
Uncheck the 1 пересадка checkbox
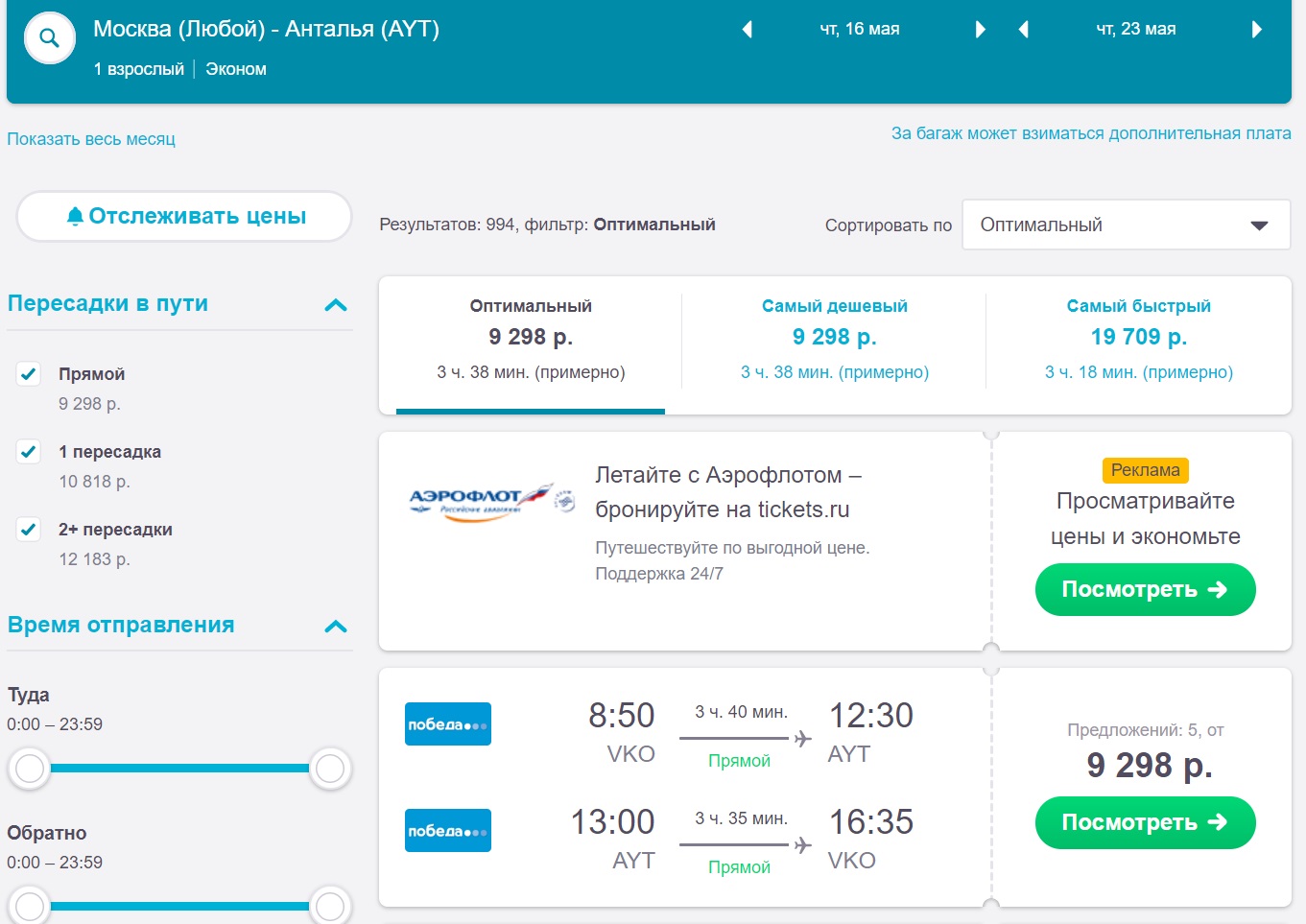tap(29, 452)
